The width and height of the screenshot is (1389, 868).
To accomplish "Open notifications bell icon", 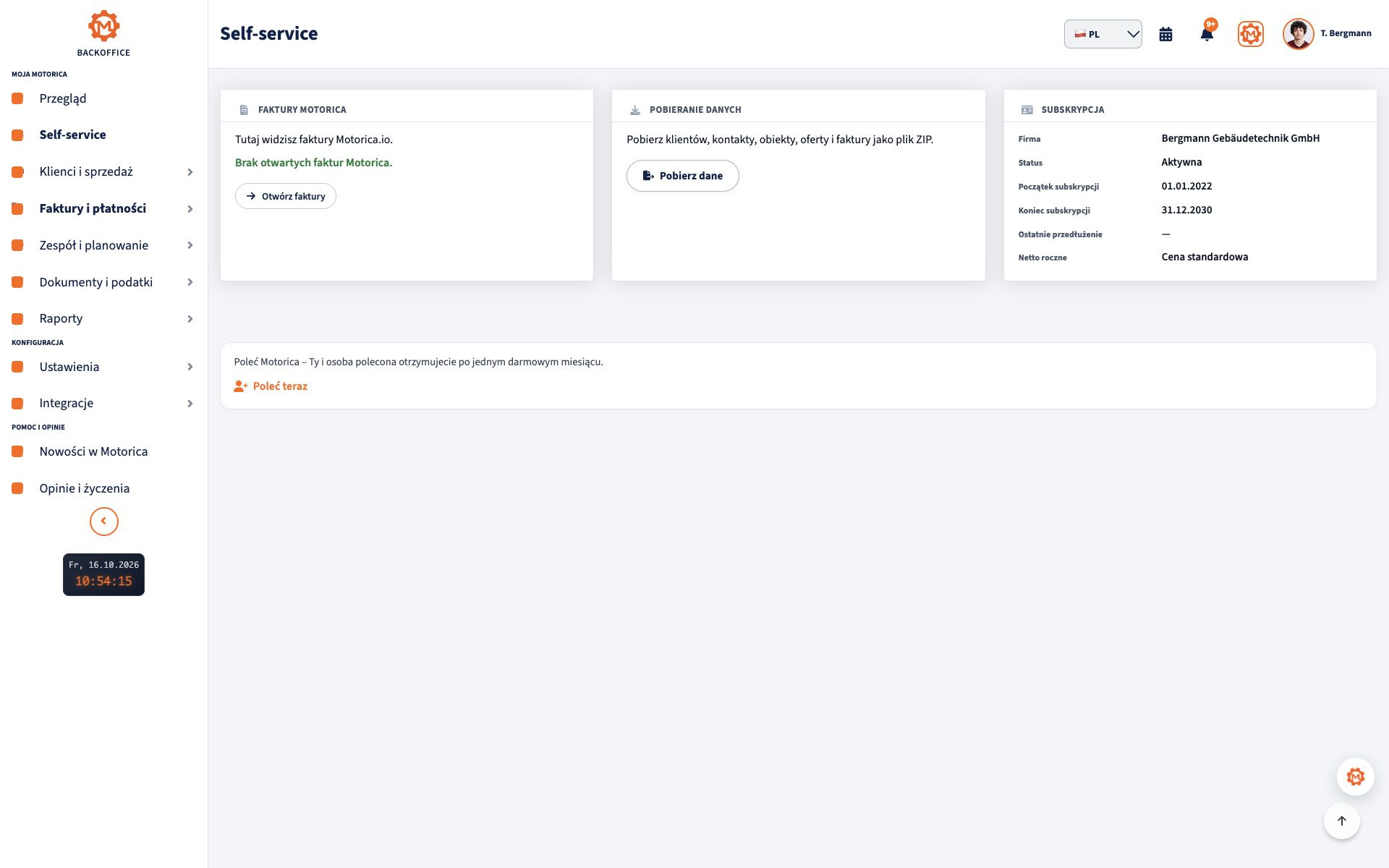I will point(1207,34).
